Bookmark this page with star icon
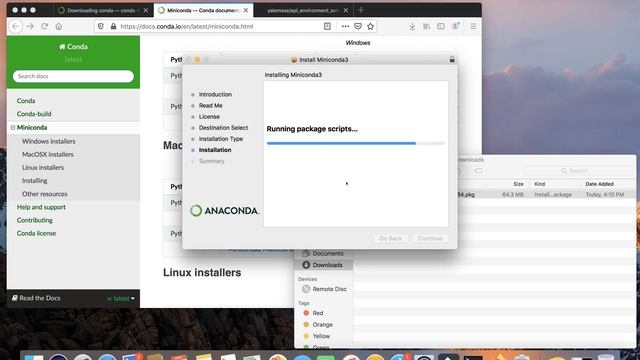Image resolution: width=640 pixels, height=360 pixels. [x=370, y=26]
